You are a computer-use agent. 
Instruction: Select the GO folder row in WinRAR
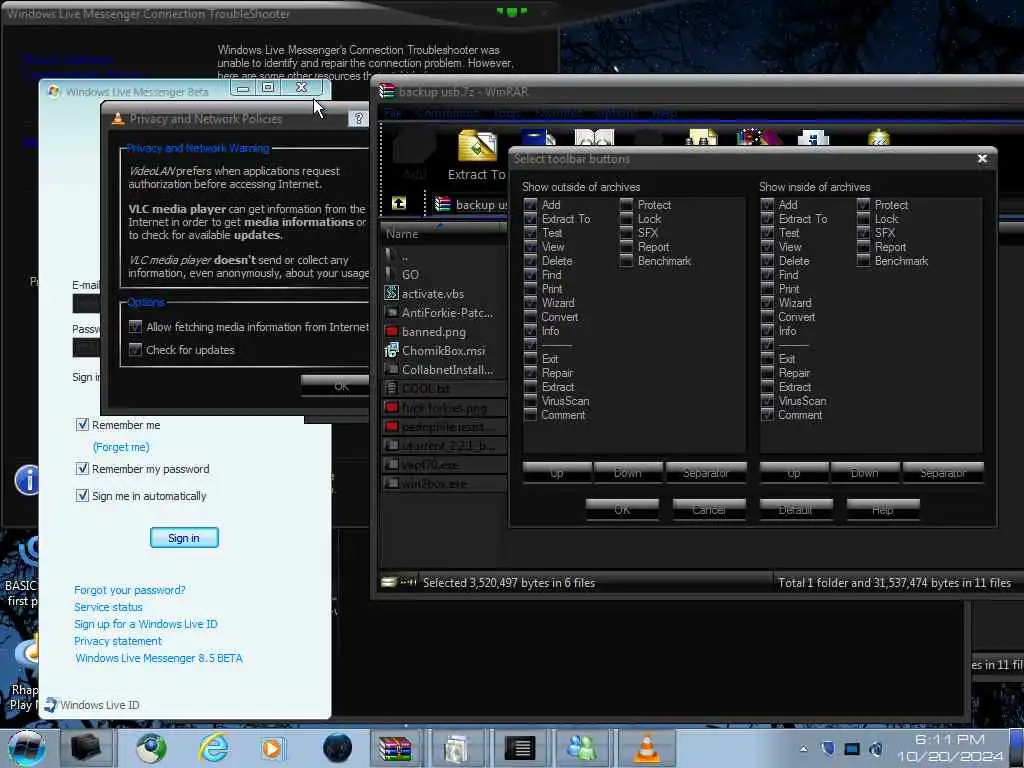pyautogui.click(x=444, y=274)
